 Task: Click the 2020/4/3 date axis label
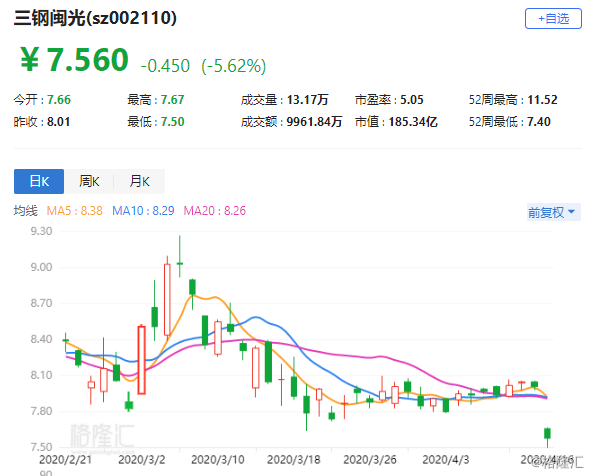(446, 459)
